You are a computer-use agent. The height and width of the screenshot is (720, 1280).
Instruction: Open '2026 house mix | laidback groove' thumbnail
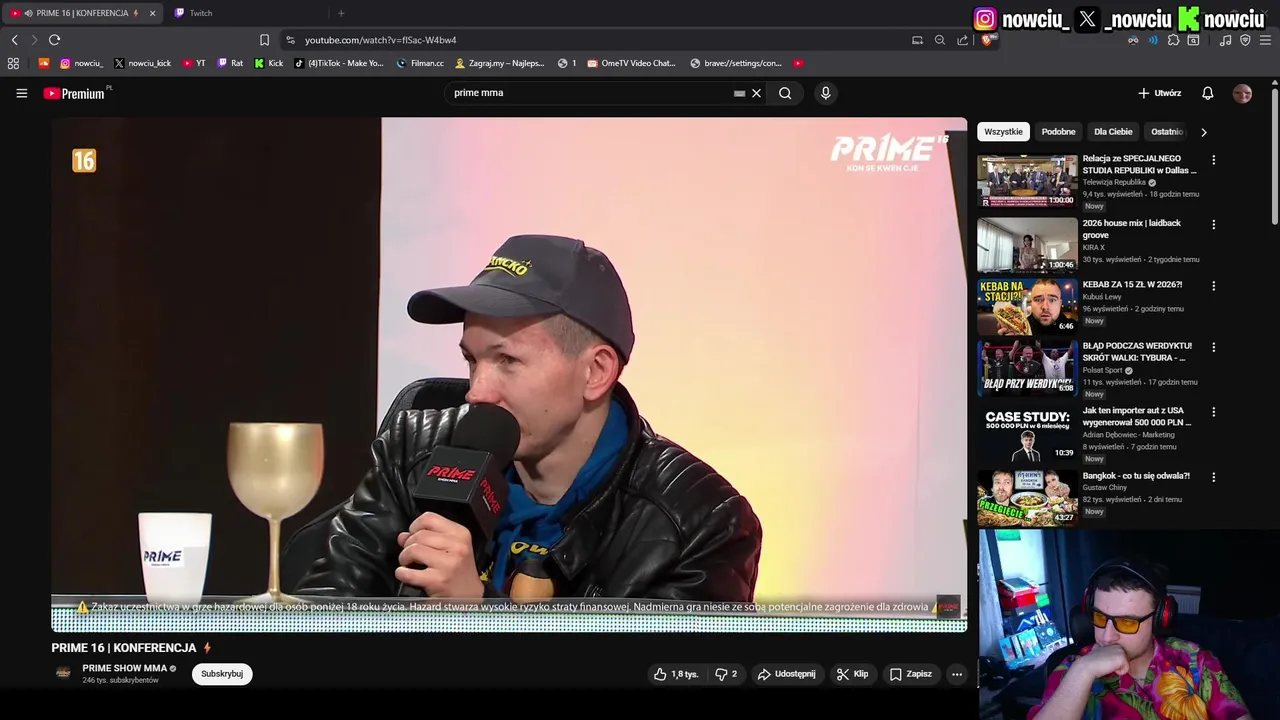point(1027,245)
